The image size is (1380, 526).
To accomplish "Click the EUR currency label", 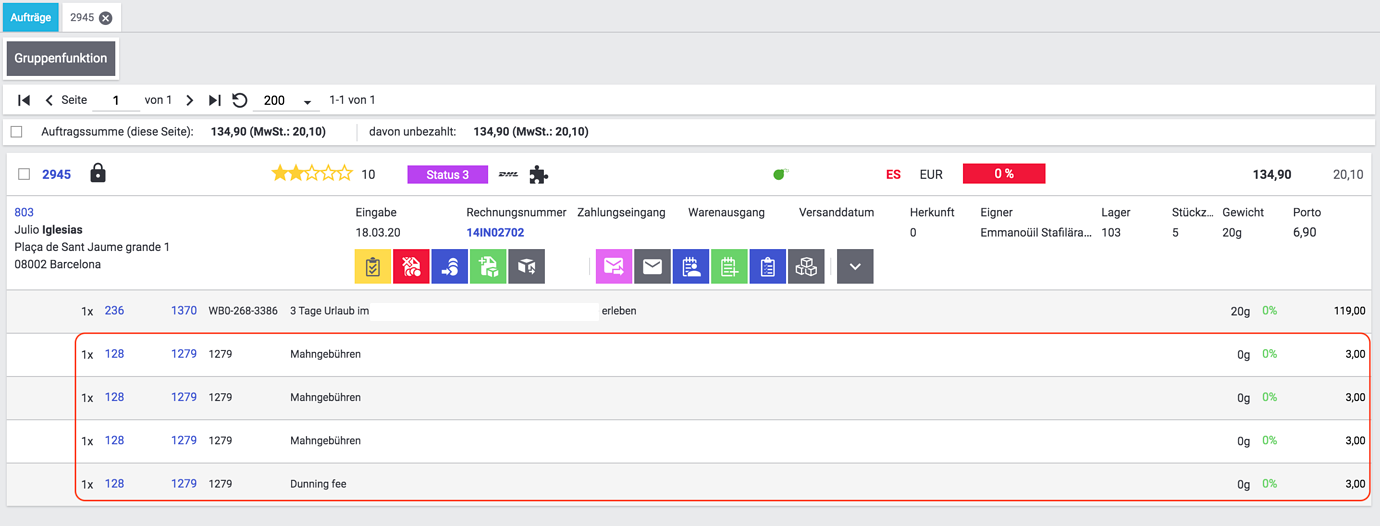I will [x=931, y=174].
